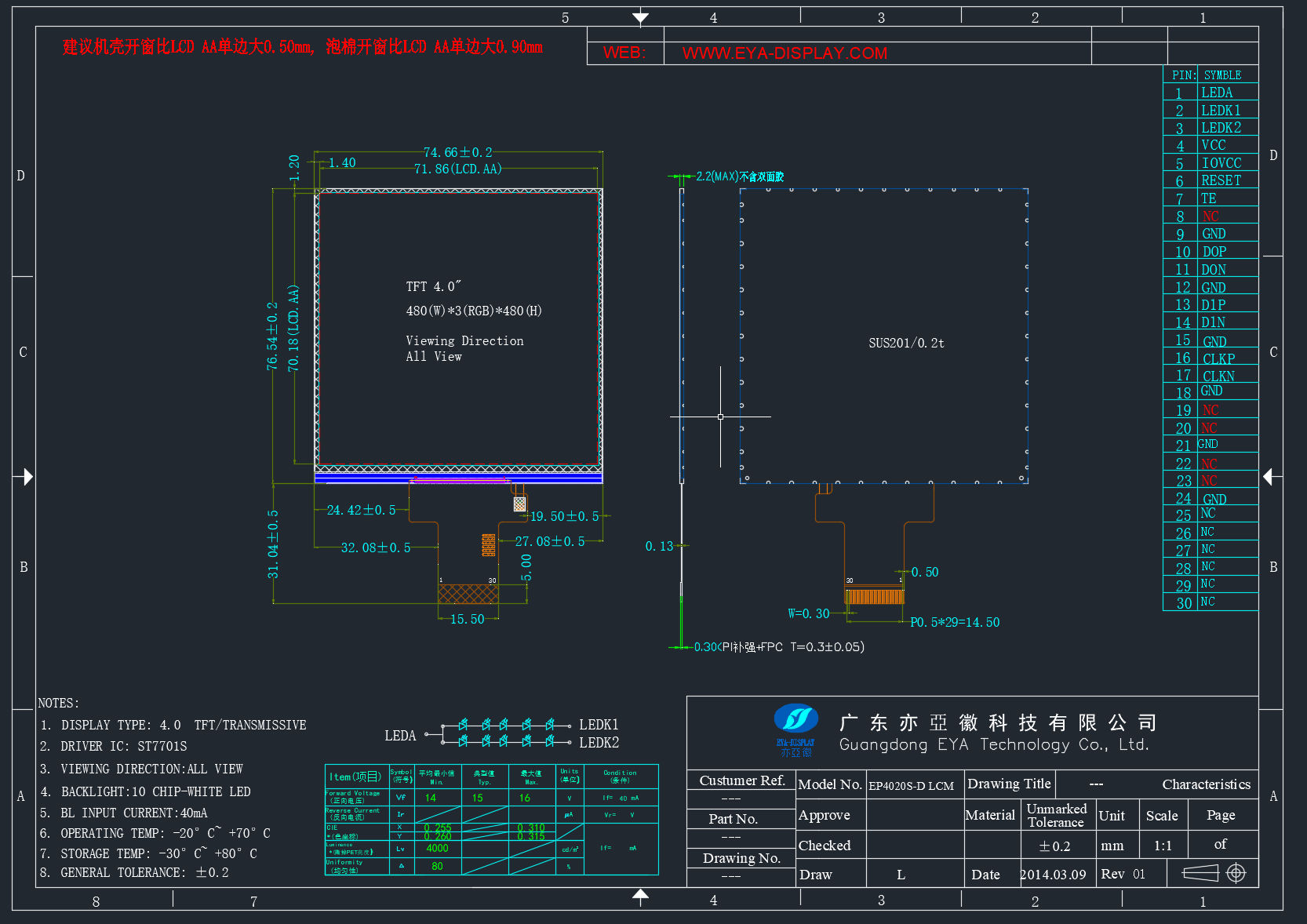Click the Guangdong EYA Technology Co., Ltd. text
The width and height of the screenshot is (1307, 924).
pyautogui.click(x=994, y=744)
